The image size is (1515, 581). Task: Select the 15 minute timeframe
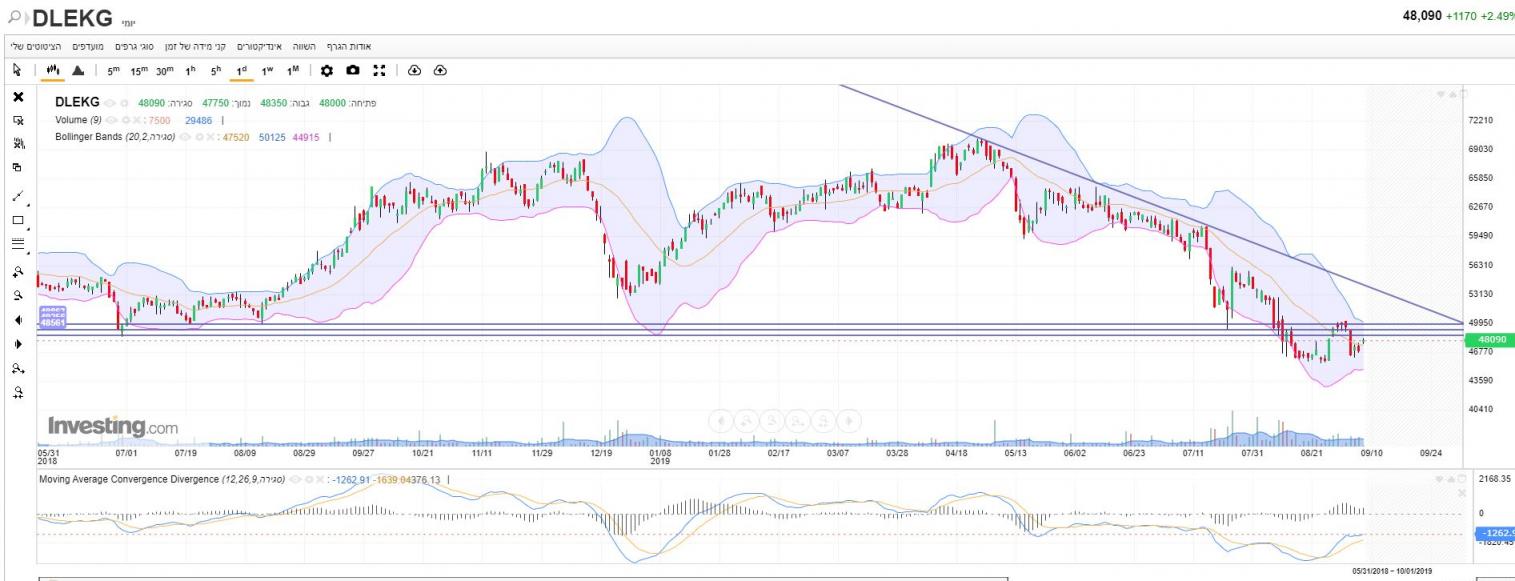pos(139,71)
